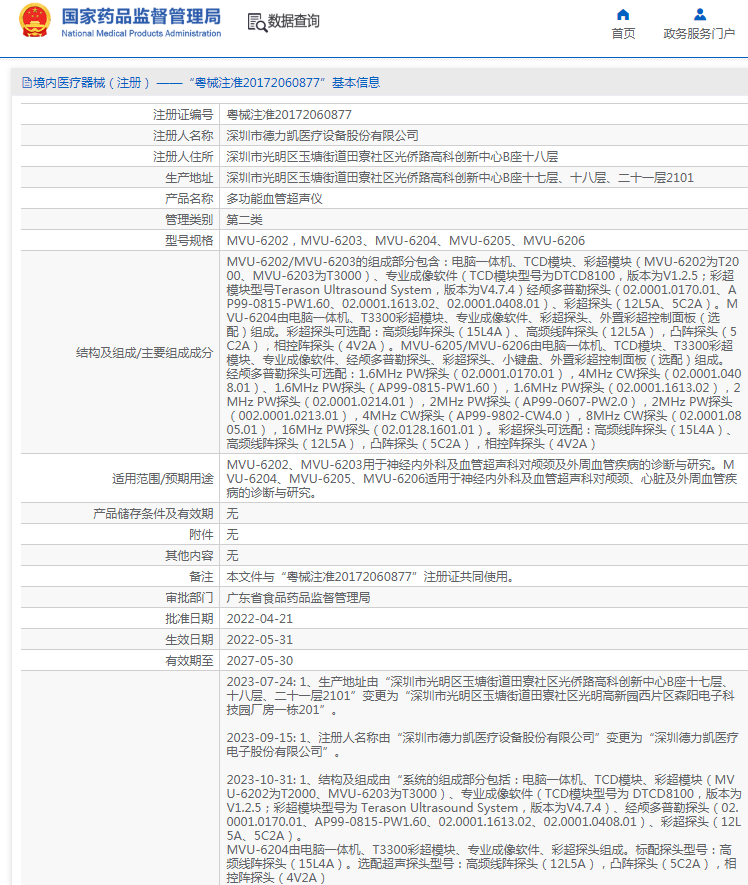This screenshot has width=748, height=885.
Task: Click the 首页 home icon
Action: pyautogui.click(x=623, y=15)
